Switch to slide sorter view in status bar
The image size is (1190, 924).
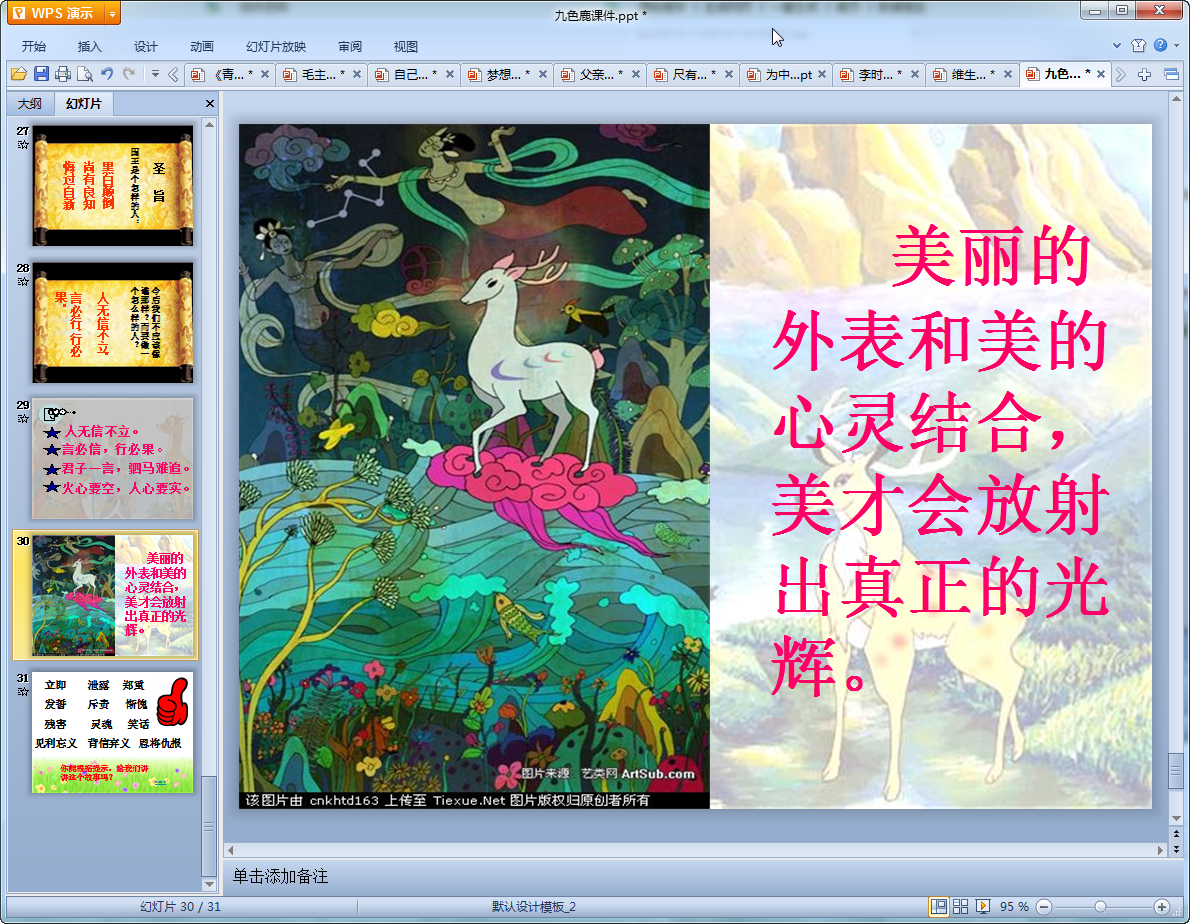[x=960, y=906]
